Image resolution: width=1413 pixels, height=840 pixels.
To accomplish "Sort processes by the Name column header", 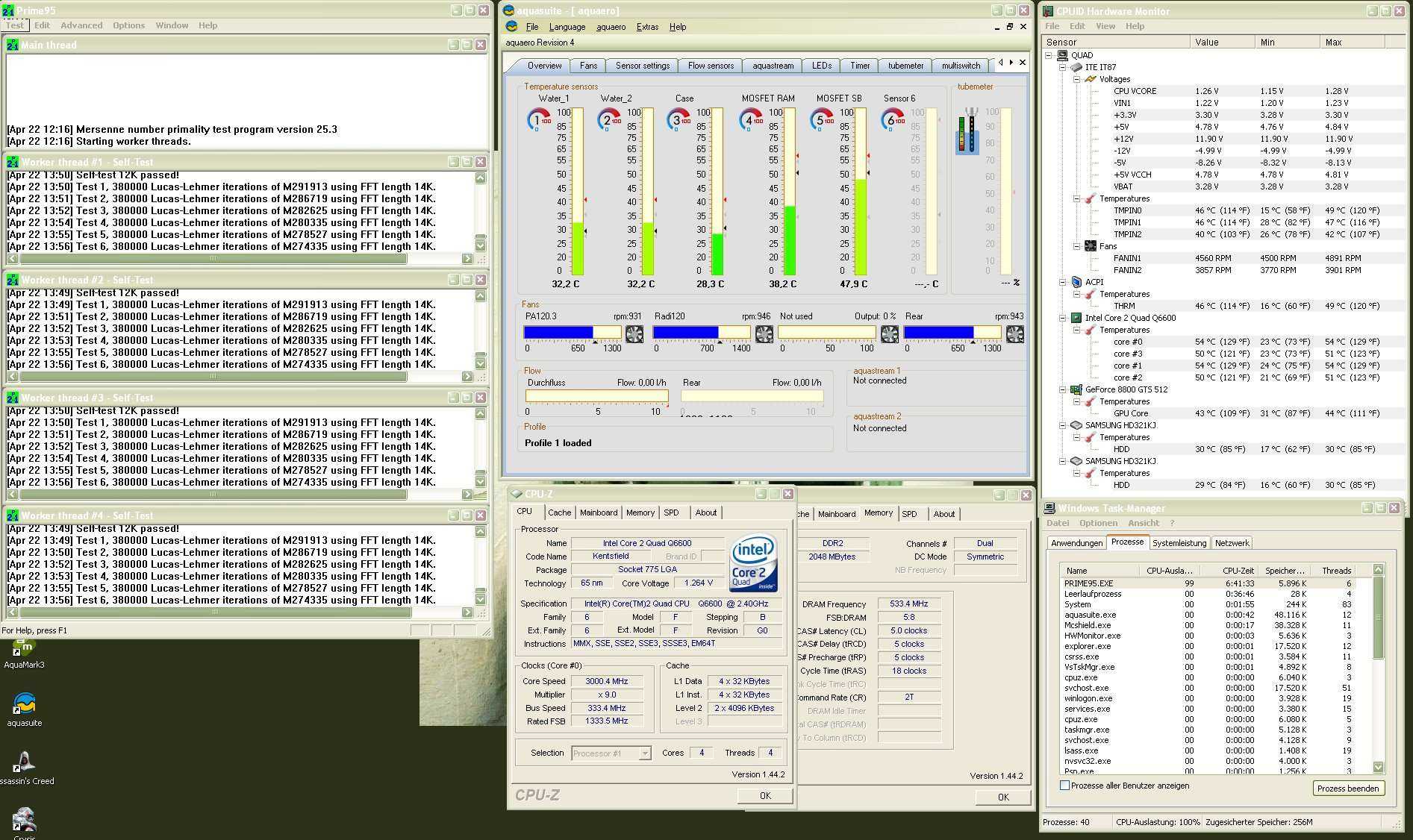I will pos(1102,571).
